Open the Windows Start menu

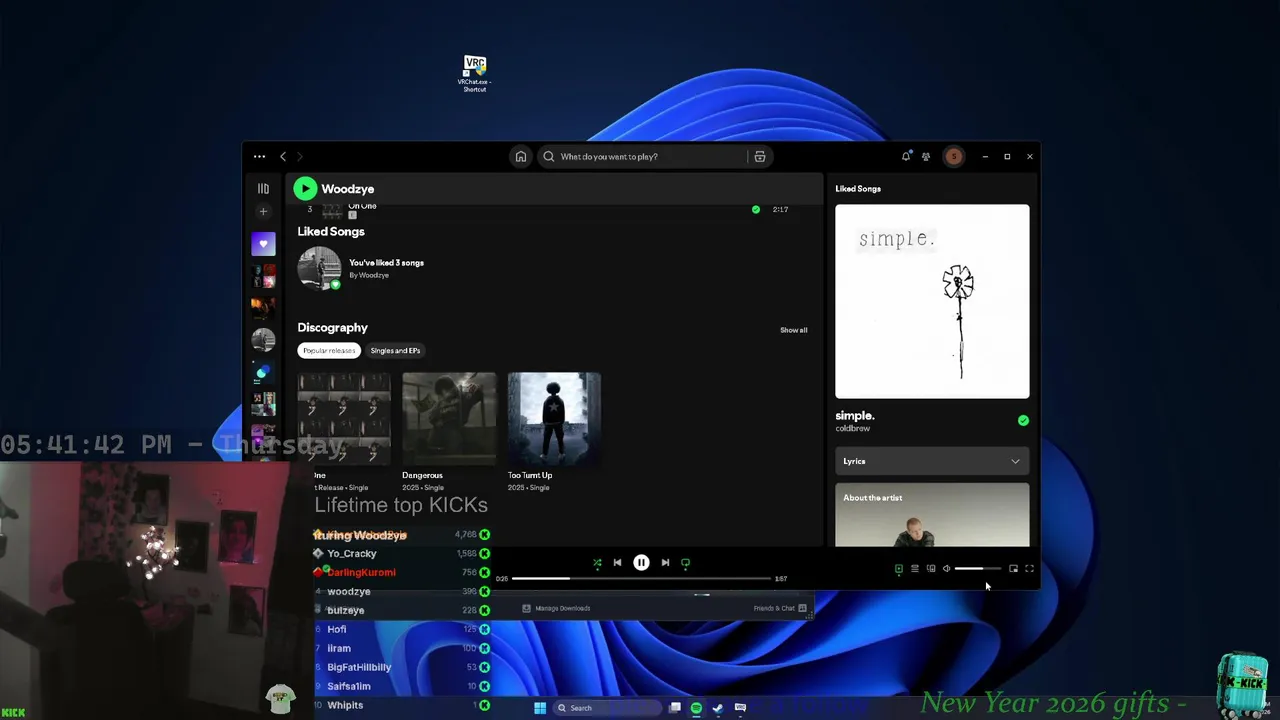tap(540, 708)
